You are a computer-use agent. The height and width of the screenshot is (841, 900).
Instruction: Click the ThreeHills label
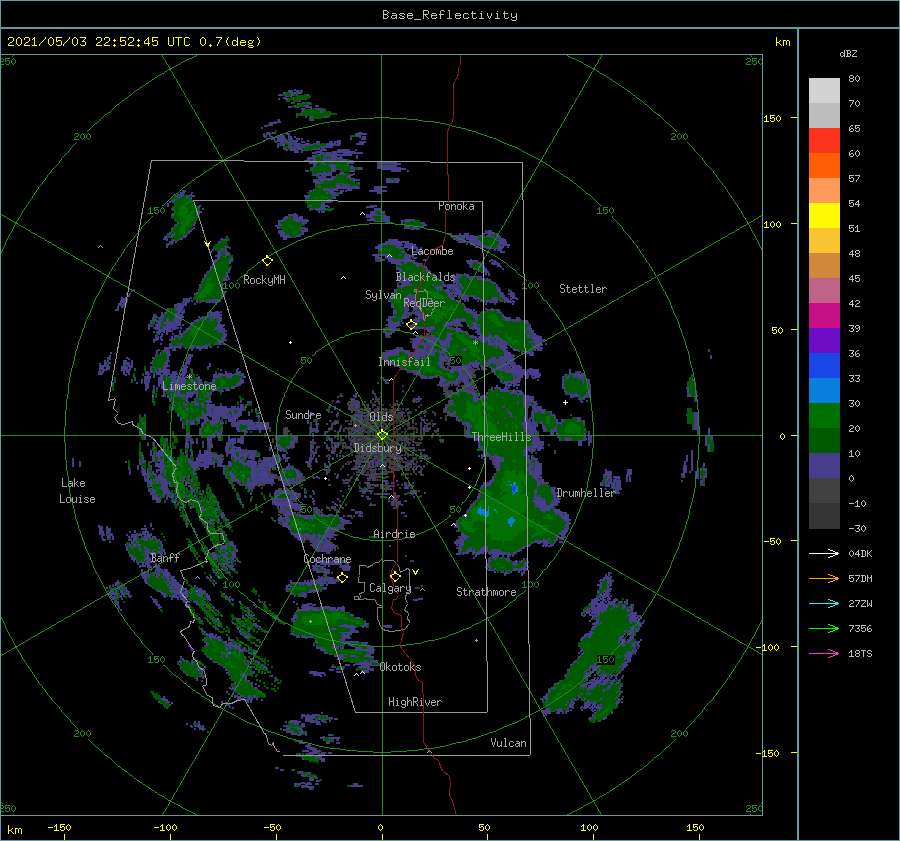[502, 437]
